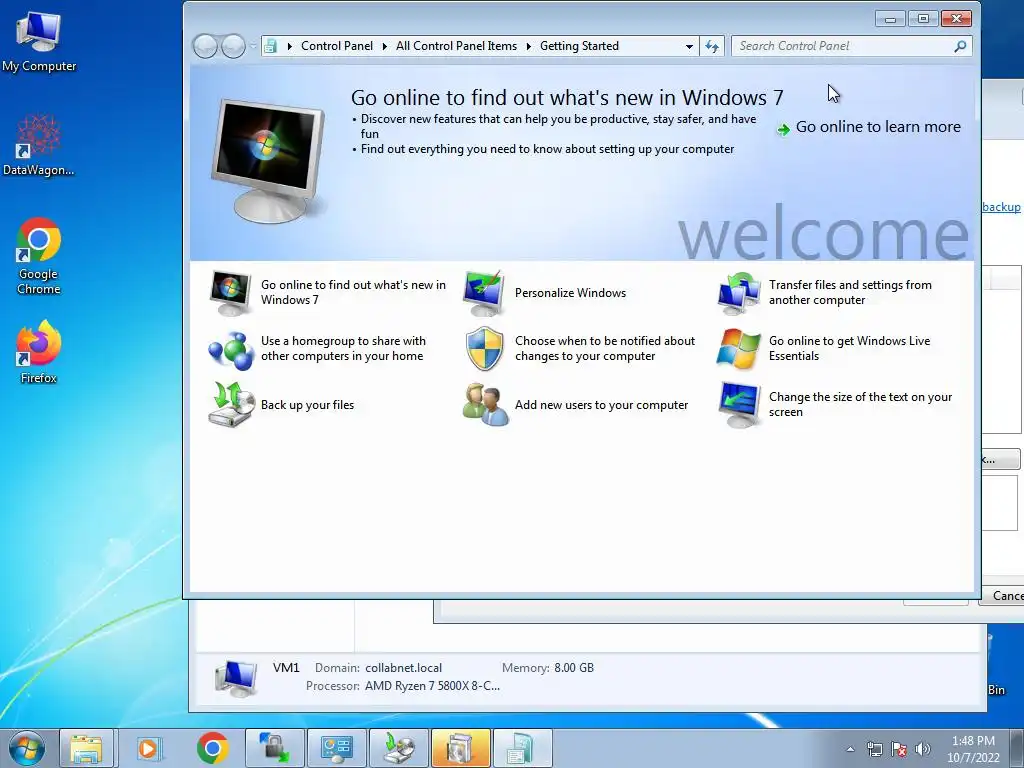Open the Action Center flag tray icon
This screenshot has height=768, width=1024.
899,749
